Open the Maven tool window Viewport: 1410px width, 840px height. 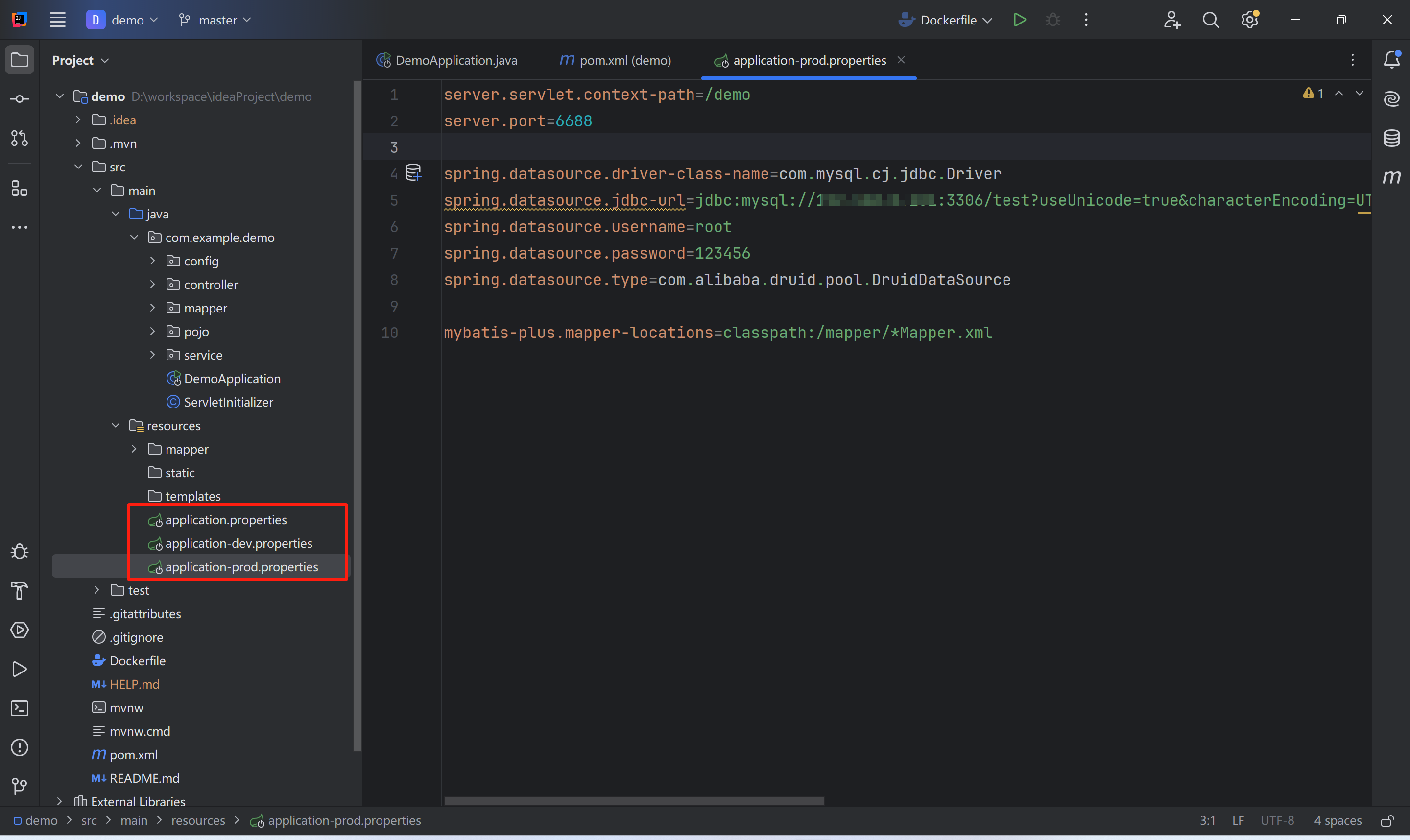point(1391,177)
